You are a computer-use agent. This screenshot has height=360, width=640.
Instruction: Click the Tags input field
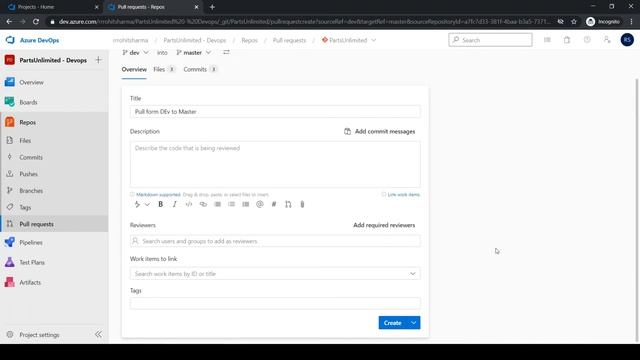[x=275, y=303]
